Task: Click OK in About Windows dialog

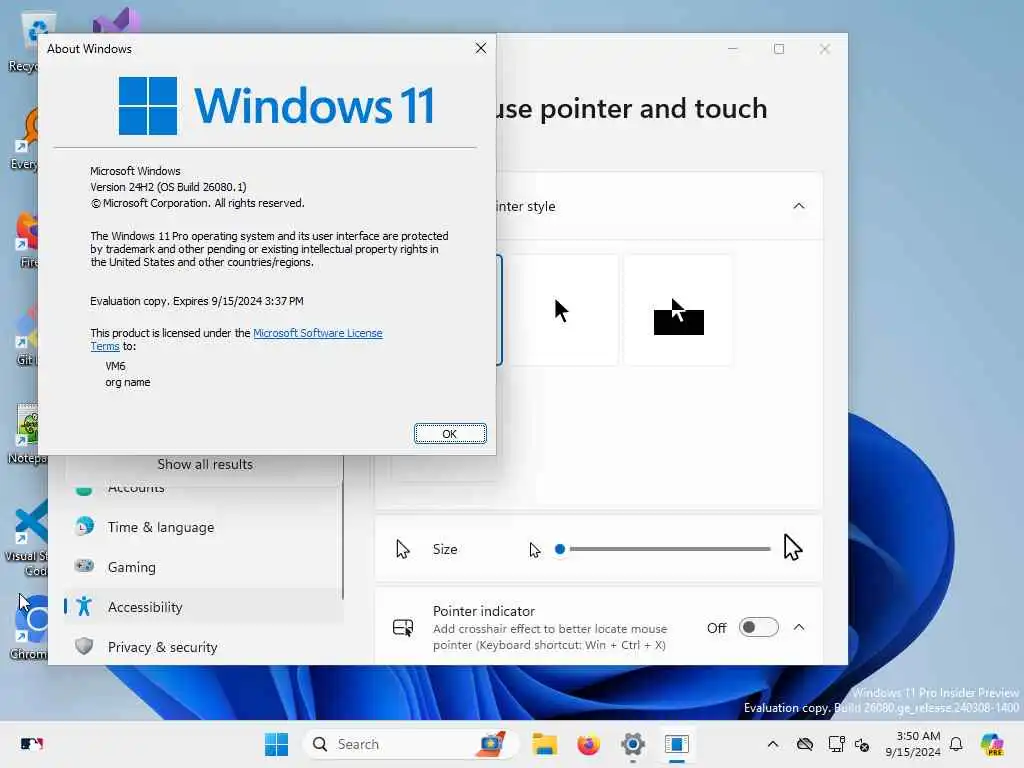Action: point(450,434)
